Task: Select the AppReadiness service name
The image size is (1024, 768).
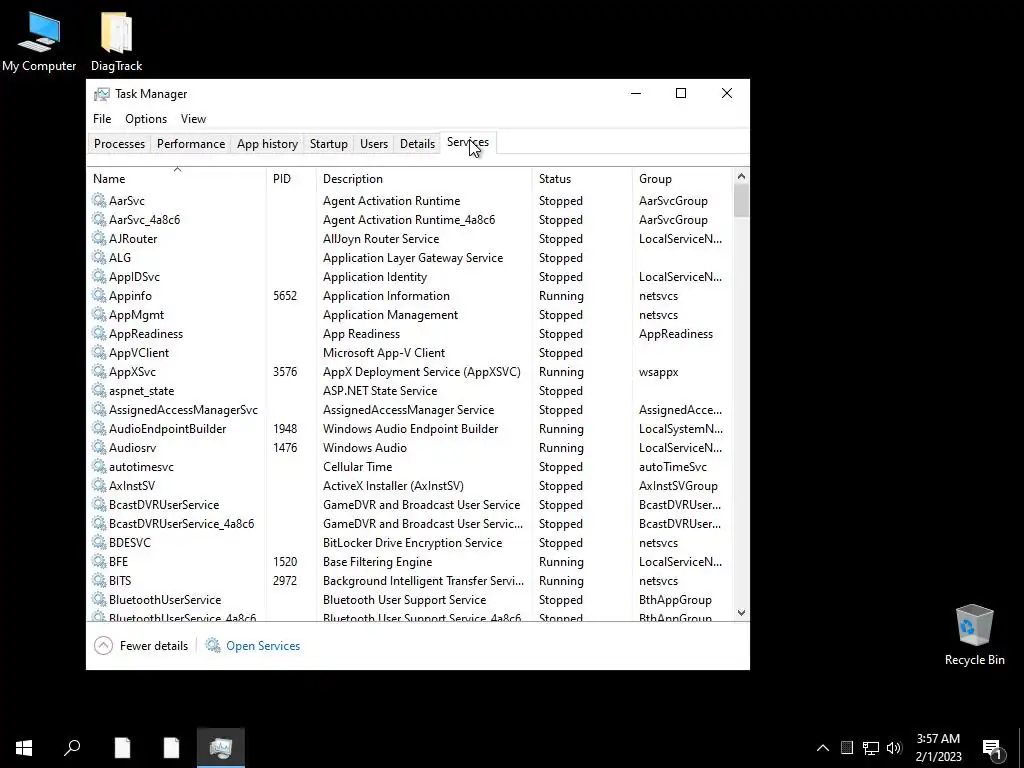Action: coord(146,334)
